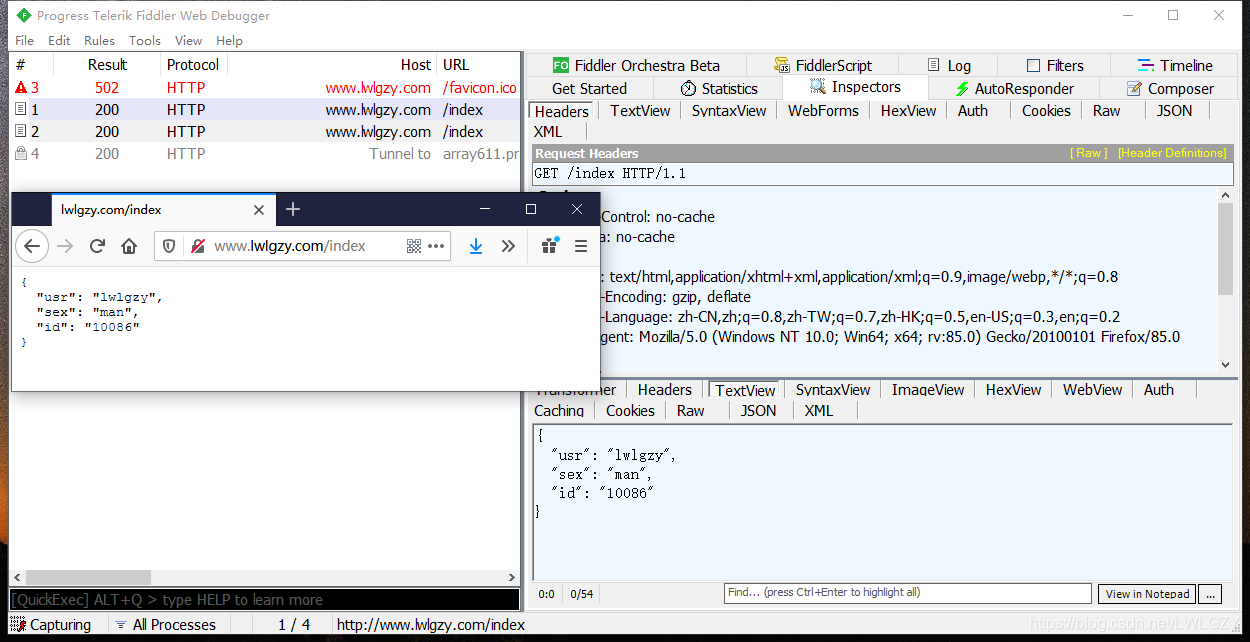The width and height of the screenshot is (1250, 642).
Task: Sort sessions by Protocol column header
Action: [193, 65]
